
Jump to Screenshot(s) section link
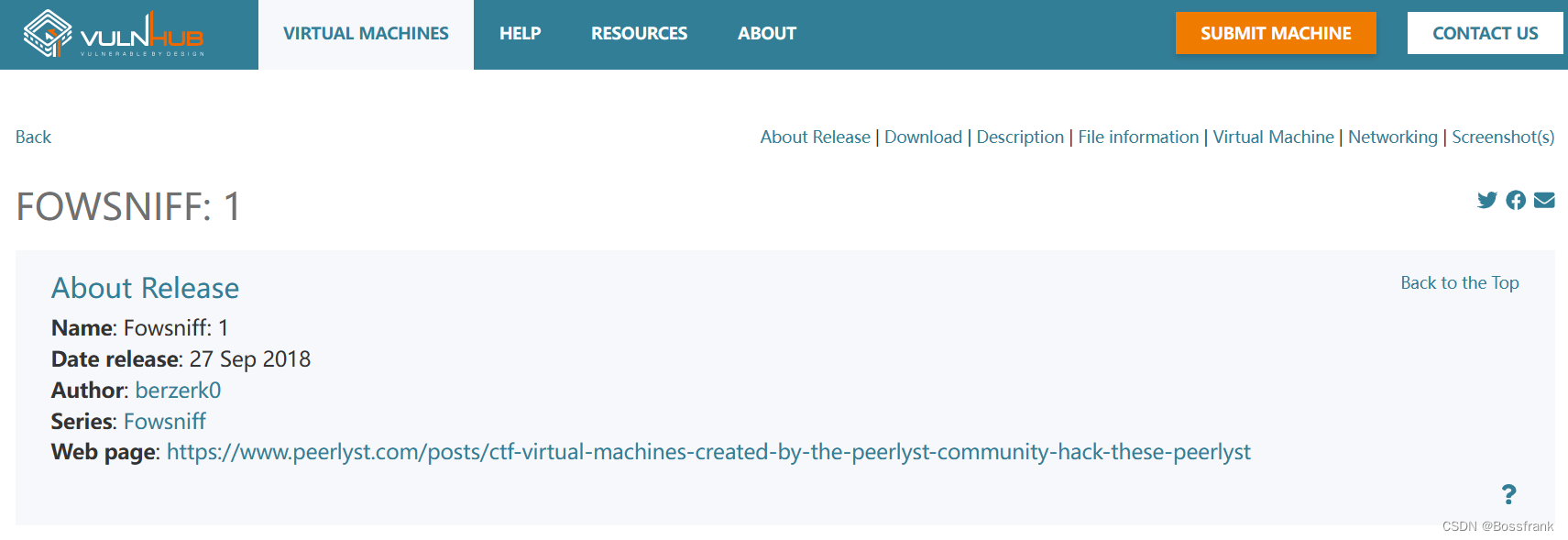coord(1503,137)
